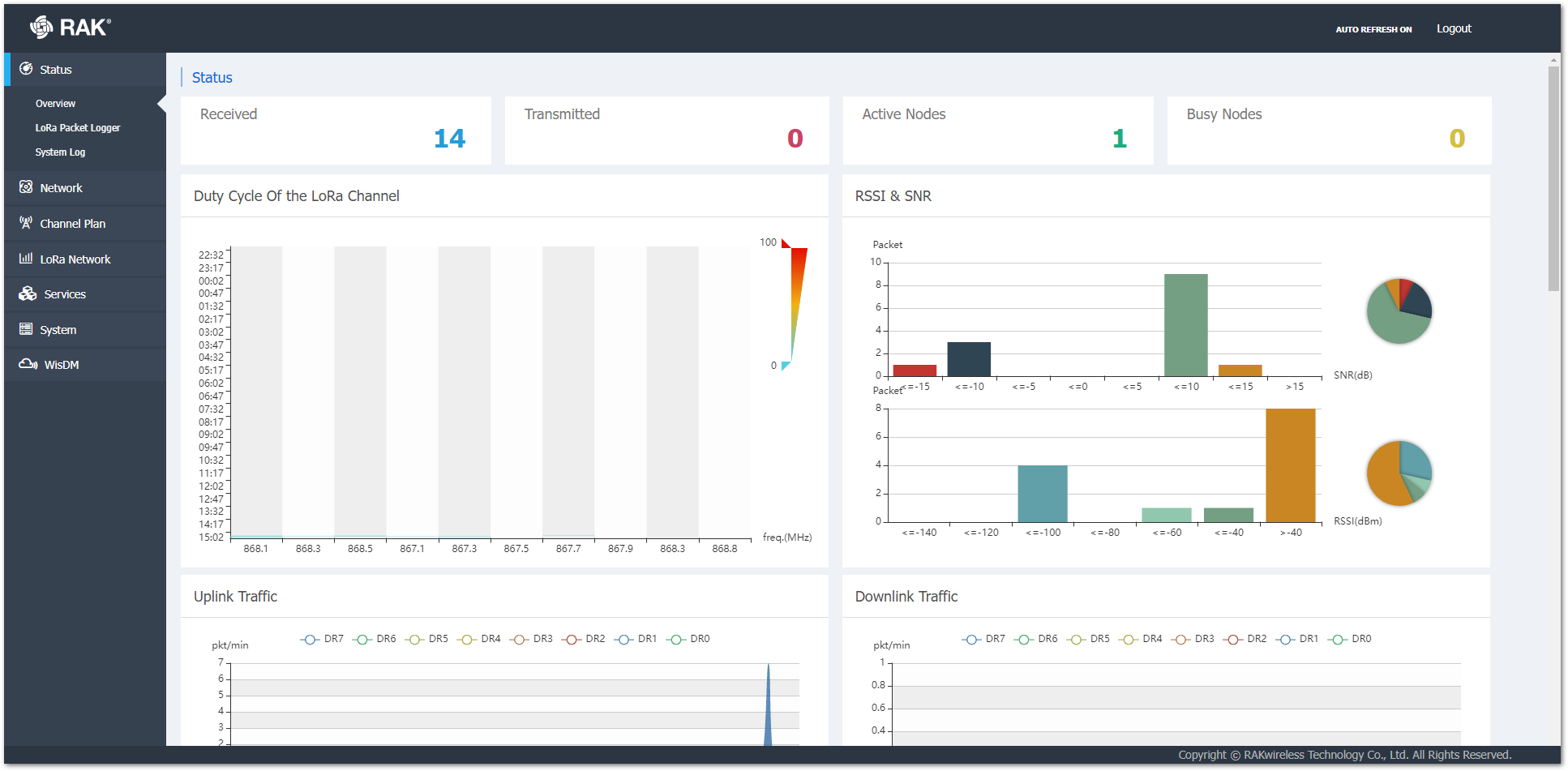Image resolution: width=1568 pixels, height=771 pixels.
Task: Expand the LoRa Network menu section
Action: tap(75, 259)
